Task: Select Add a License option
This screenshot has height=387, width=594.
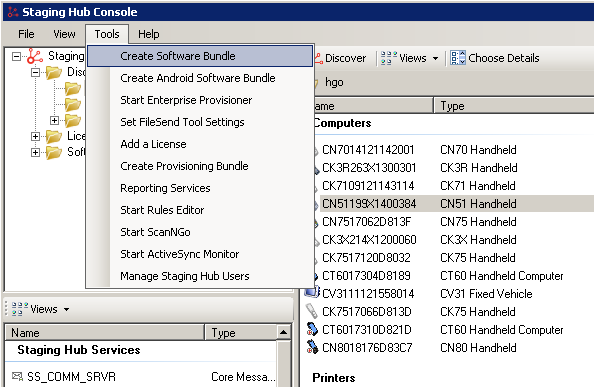Action: click(153, 144)
